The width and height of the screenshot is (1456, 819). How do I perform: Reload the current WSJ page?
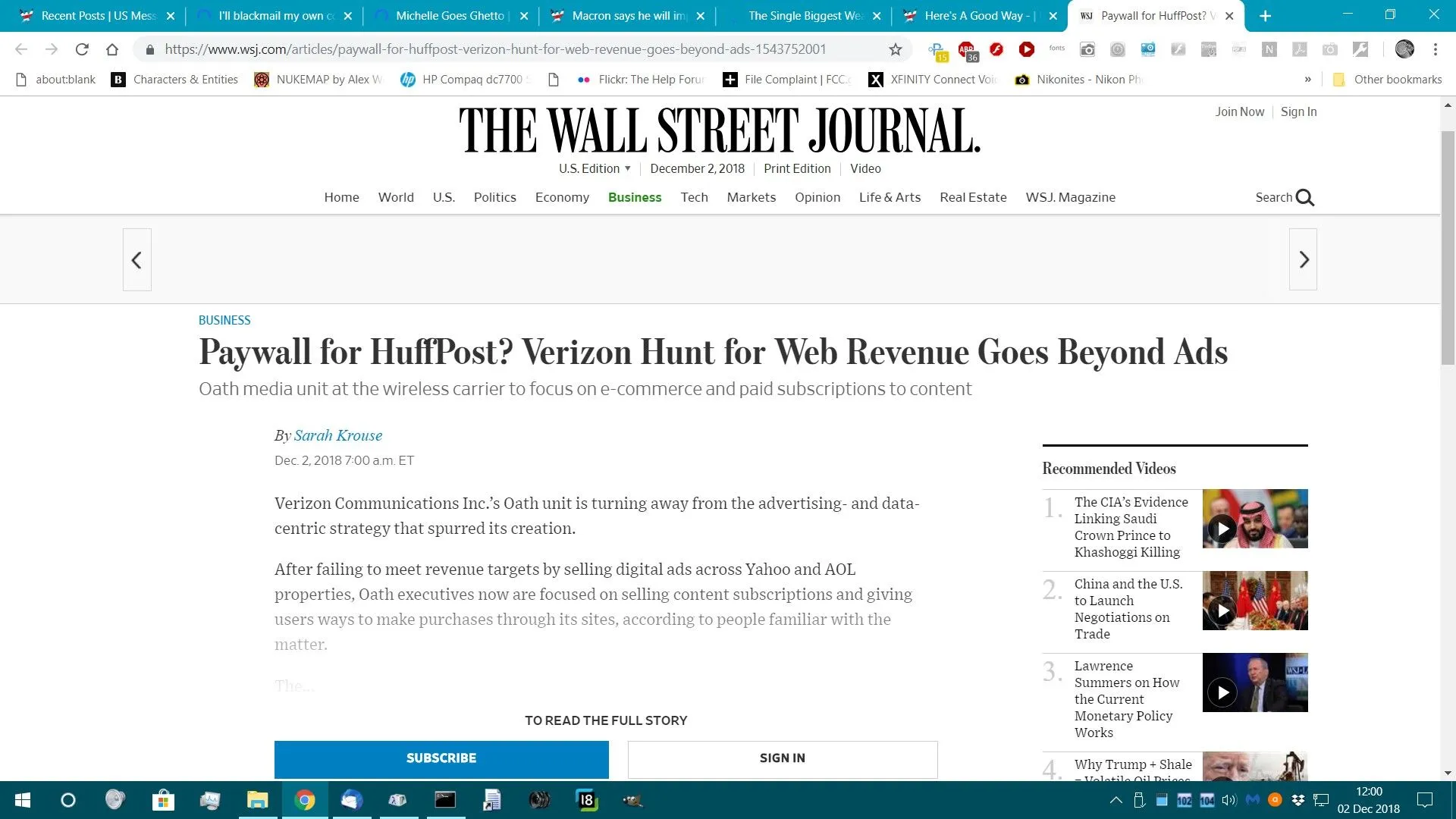(x=82, y=49)
